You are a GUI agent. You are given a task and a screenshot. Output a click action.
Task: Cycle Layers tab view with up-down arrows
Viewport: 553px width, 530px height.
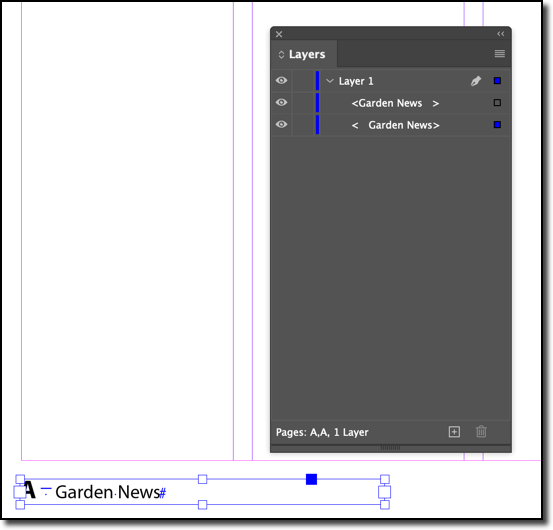coord(281,55)
